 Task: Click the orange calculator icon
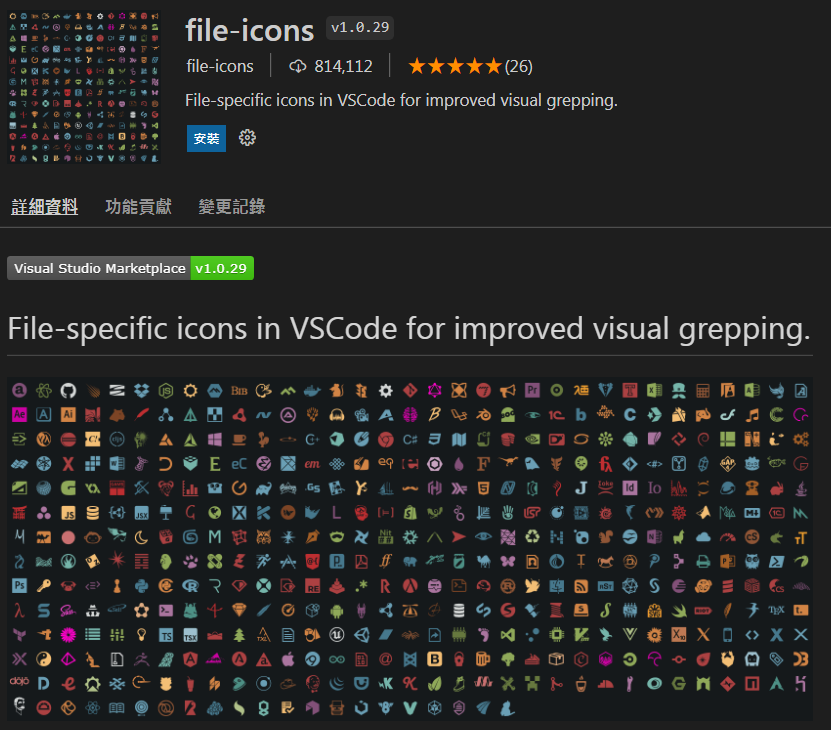[x=703, y=391]
